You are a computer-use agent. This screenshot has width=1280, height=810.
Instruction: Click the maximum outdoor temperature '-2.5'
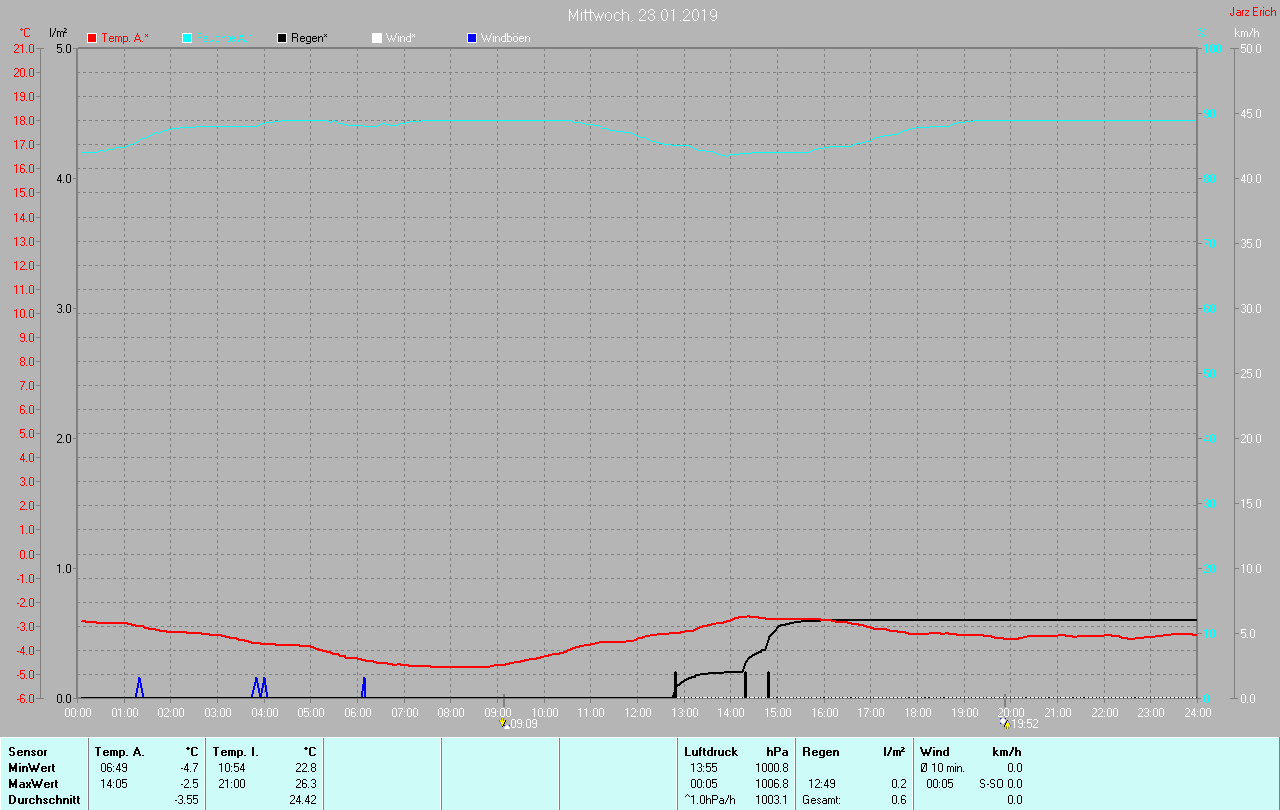click(x=189, y=784)
